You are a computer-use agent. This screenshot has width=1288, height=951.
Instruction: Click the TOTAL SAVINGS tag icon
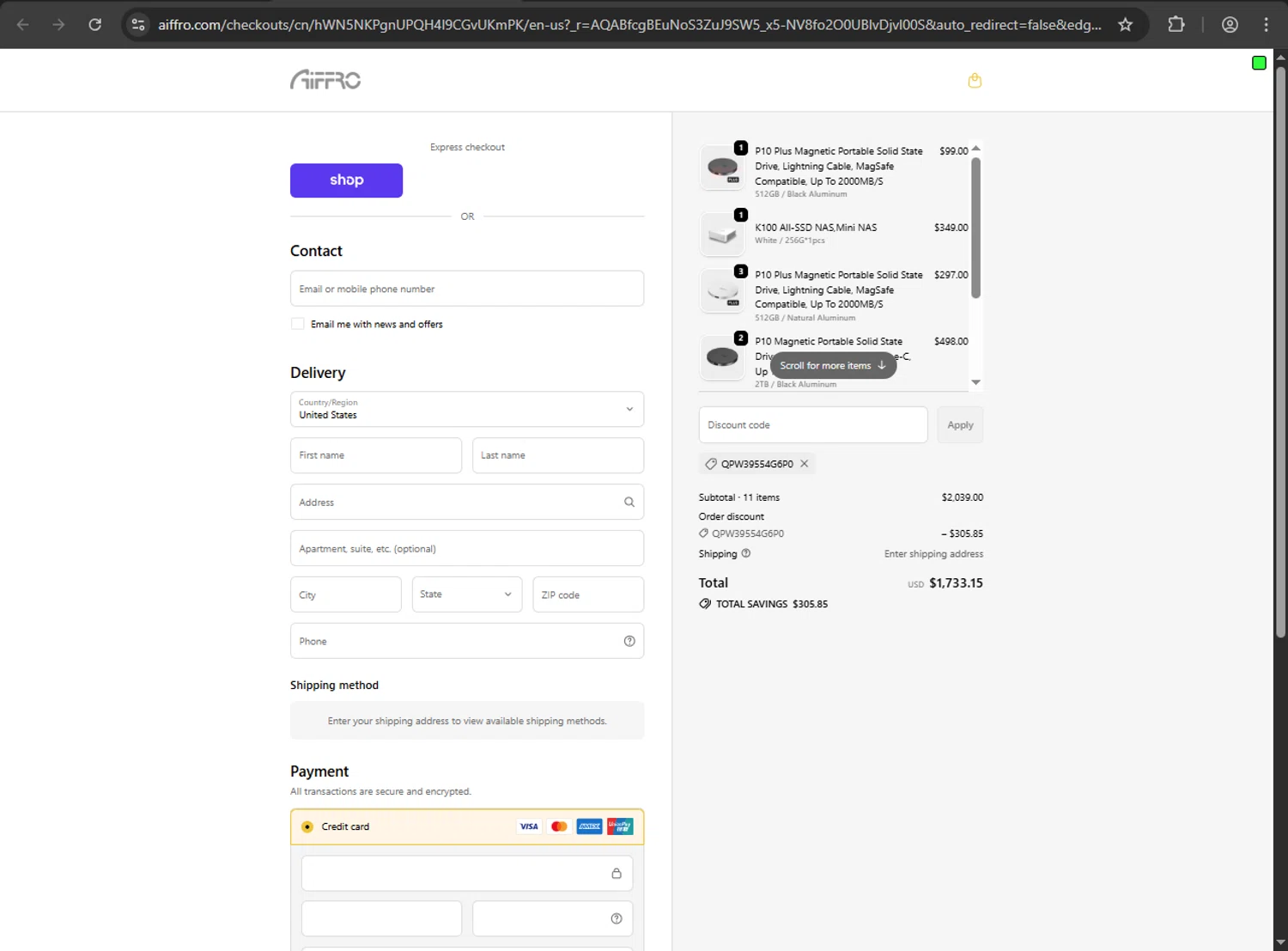(x=705, y=604)
